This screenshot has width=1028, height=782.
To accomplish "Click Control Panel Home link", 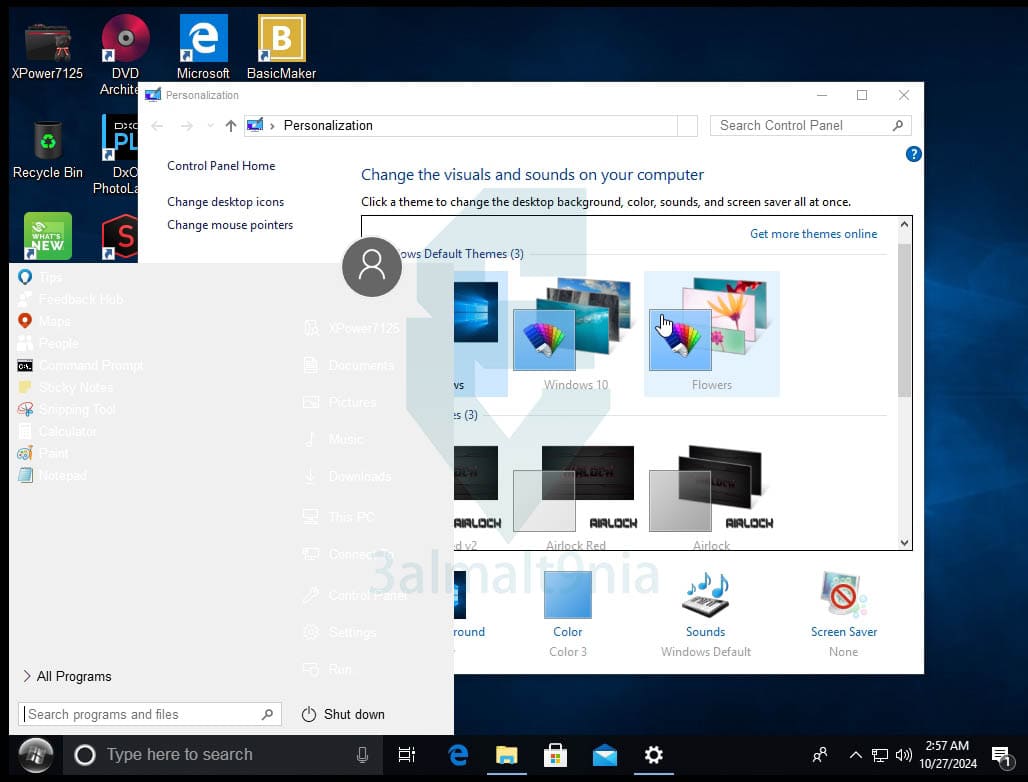I will click(221, 166).
